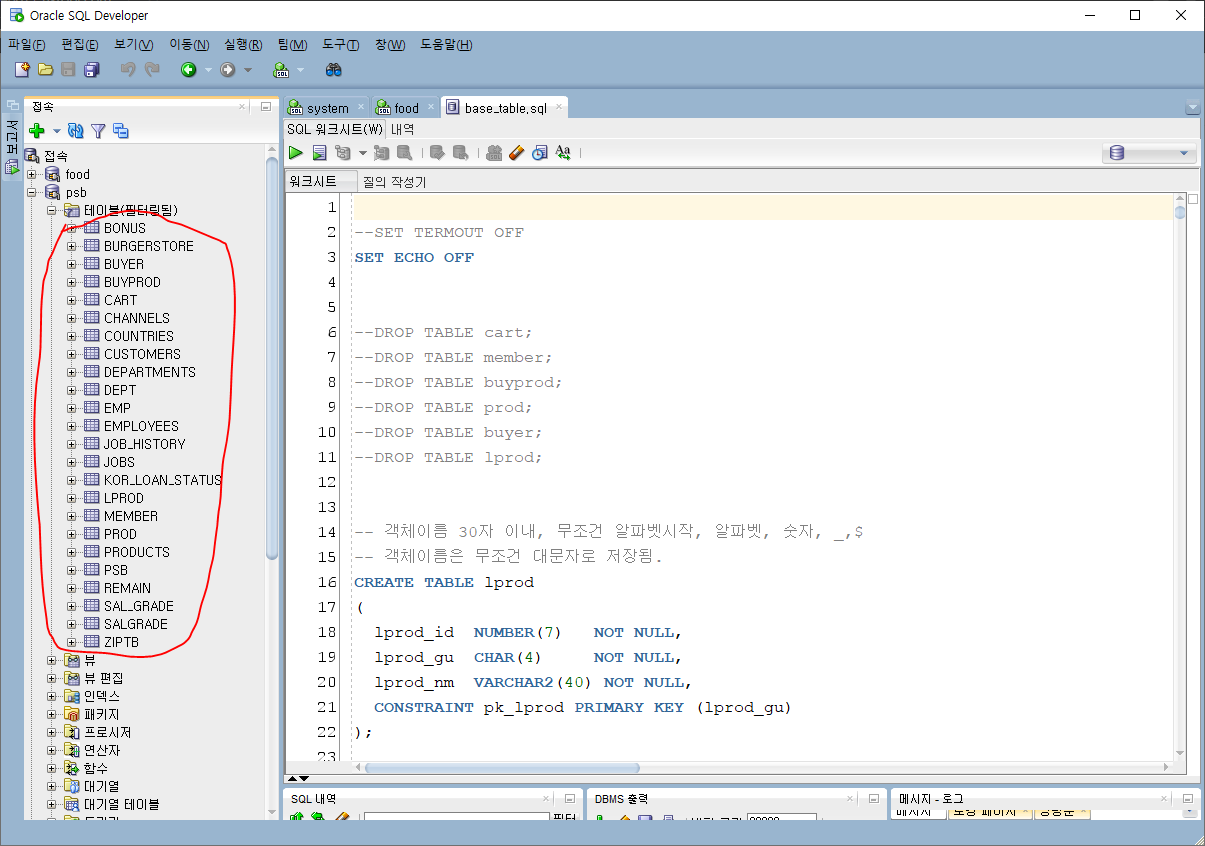The width and height of the screenshot is (1205, 846).
Task: Click the Redo arrow icon
Action: [x=152, y=70]
